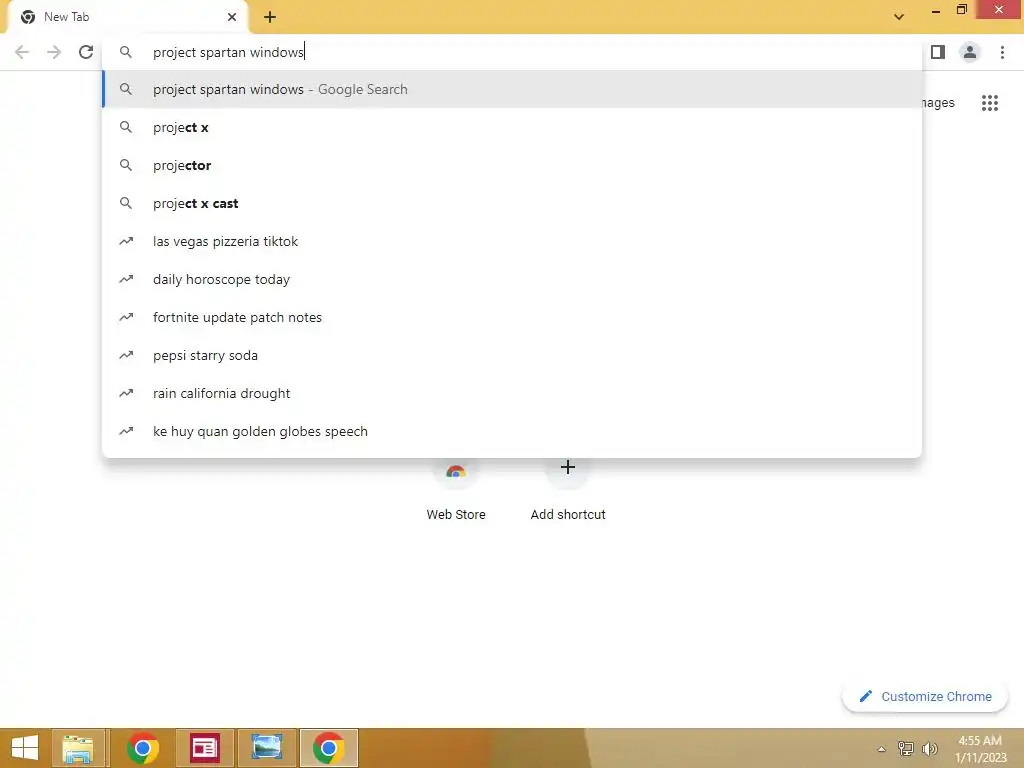Image resolution: width=1024 pixels, height=768 pixels.
Task: Select the New Tab tab
Action: [127, 18]
